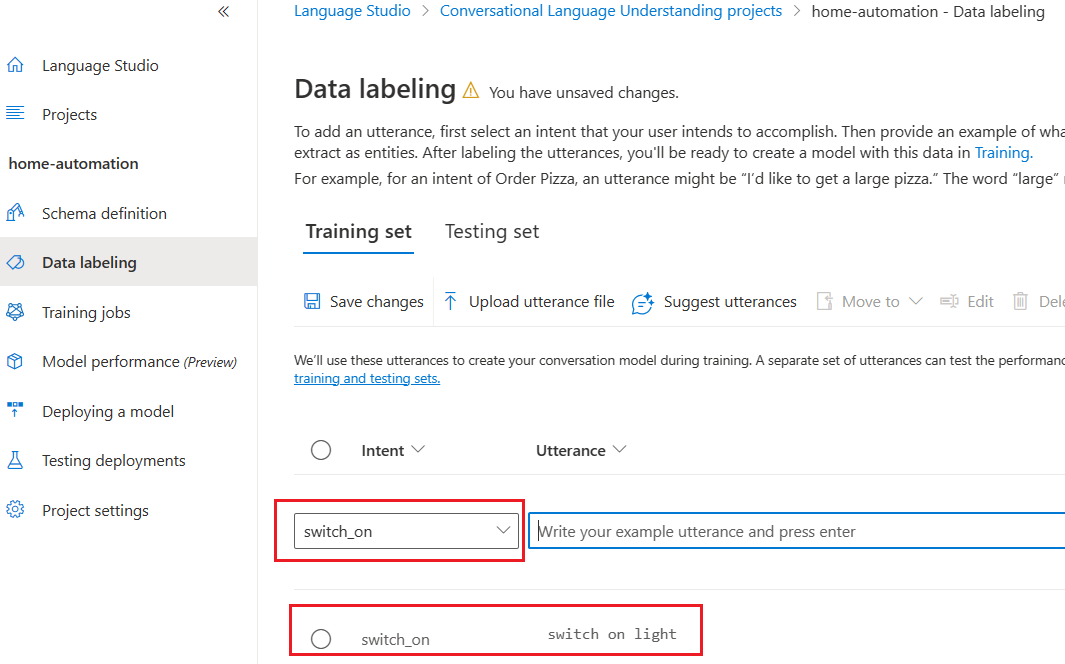Screen dimensions: 1065x664
Task: Switch to the Testing set tab
Action: (492, 232)
